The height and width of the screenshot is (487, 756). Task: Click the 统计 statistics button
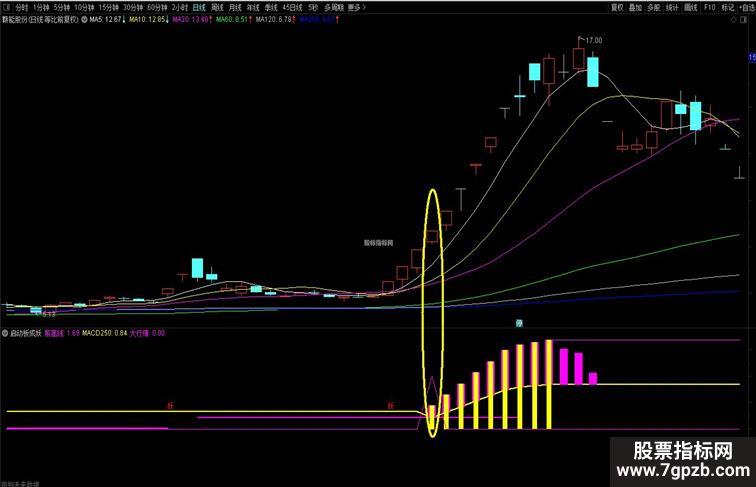[x=672, y=7]
